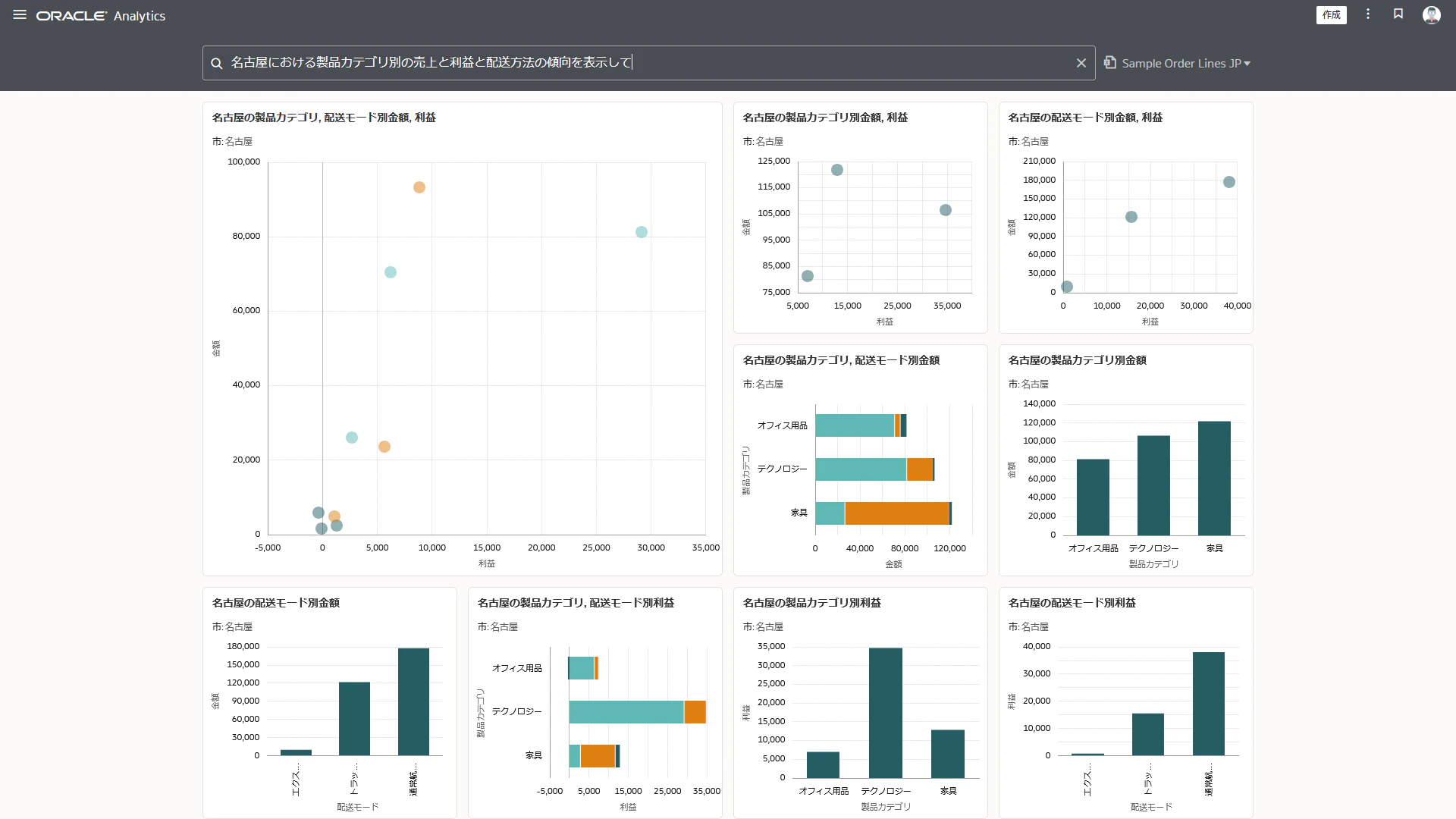Select chart title 名古屋の配送モード別利益
Screen dimensions: 1456x819
click(x=1072, y=603)
